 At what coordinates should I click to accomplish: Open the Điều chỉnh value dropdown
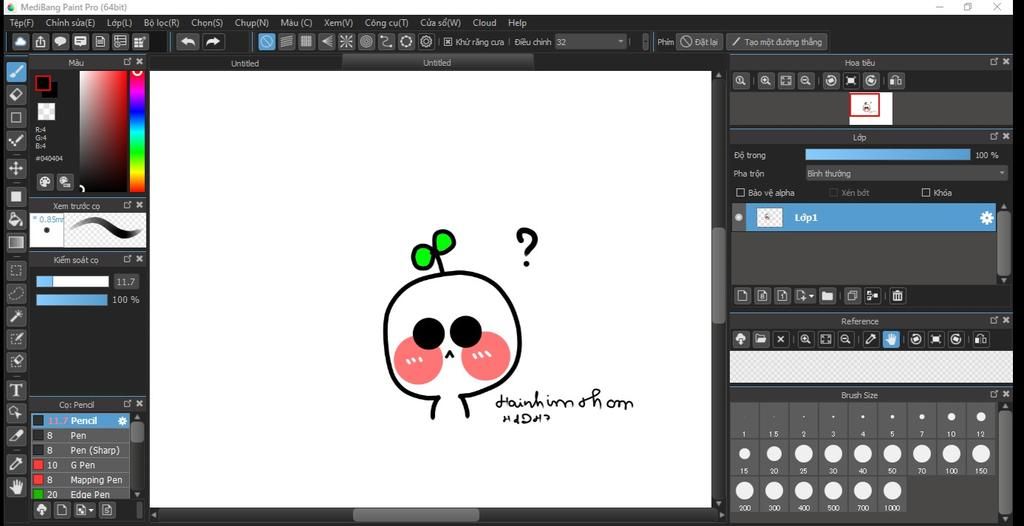tap(590, 42)
